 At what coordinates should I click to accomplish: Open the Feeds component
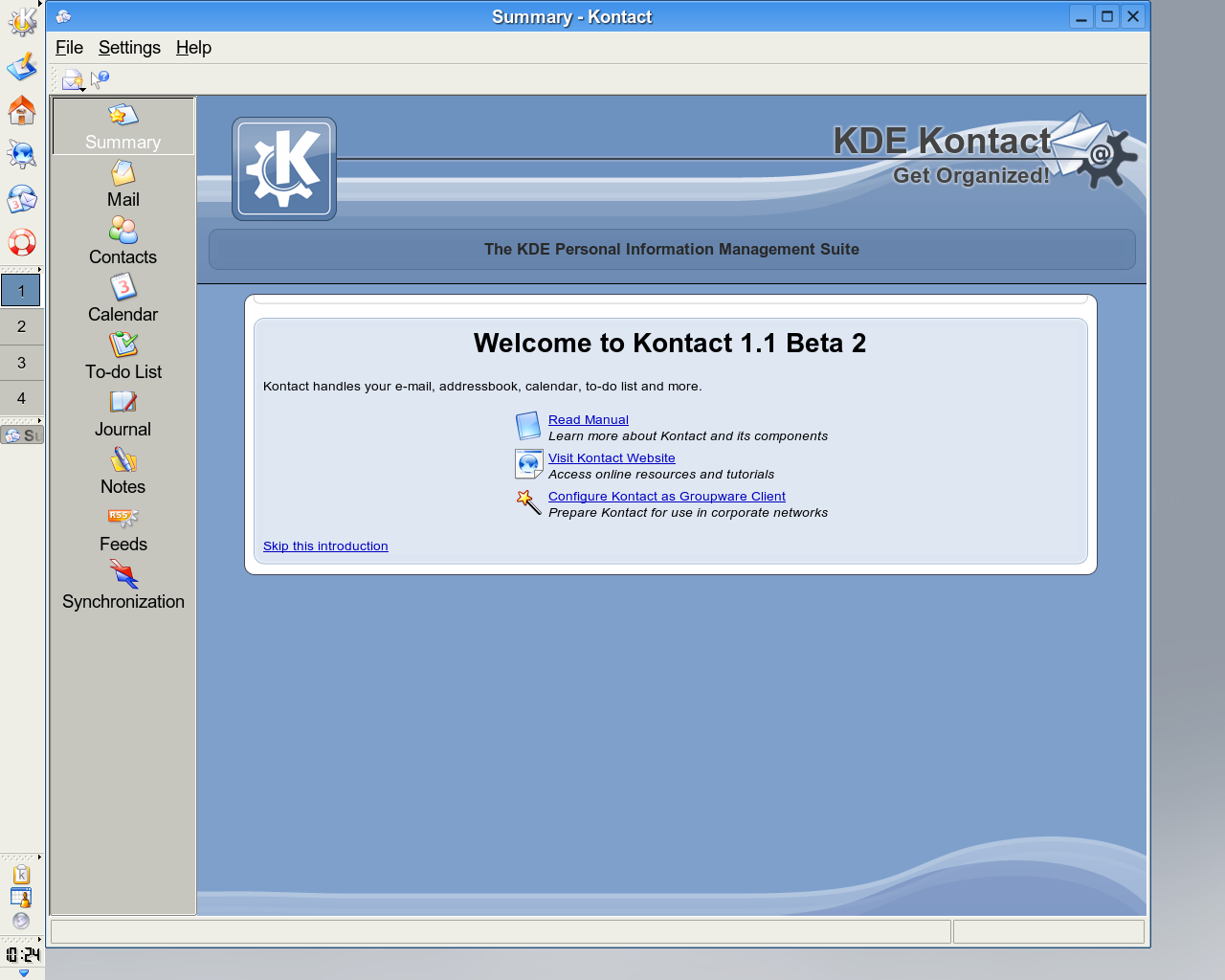123,528
